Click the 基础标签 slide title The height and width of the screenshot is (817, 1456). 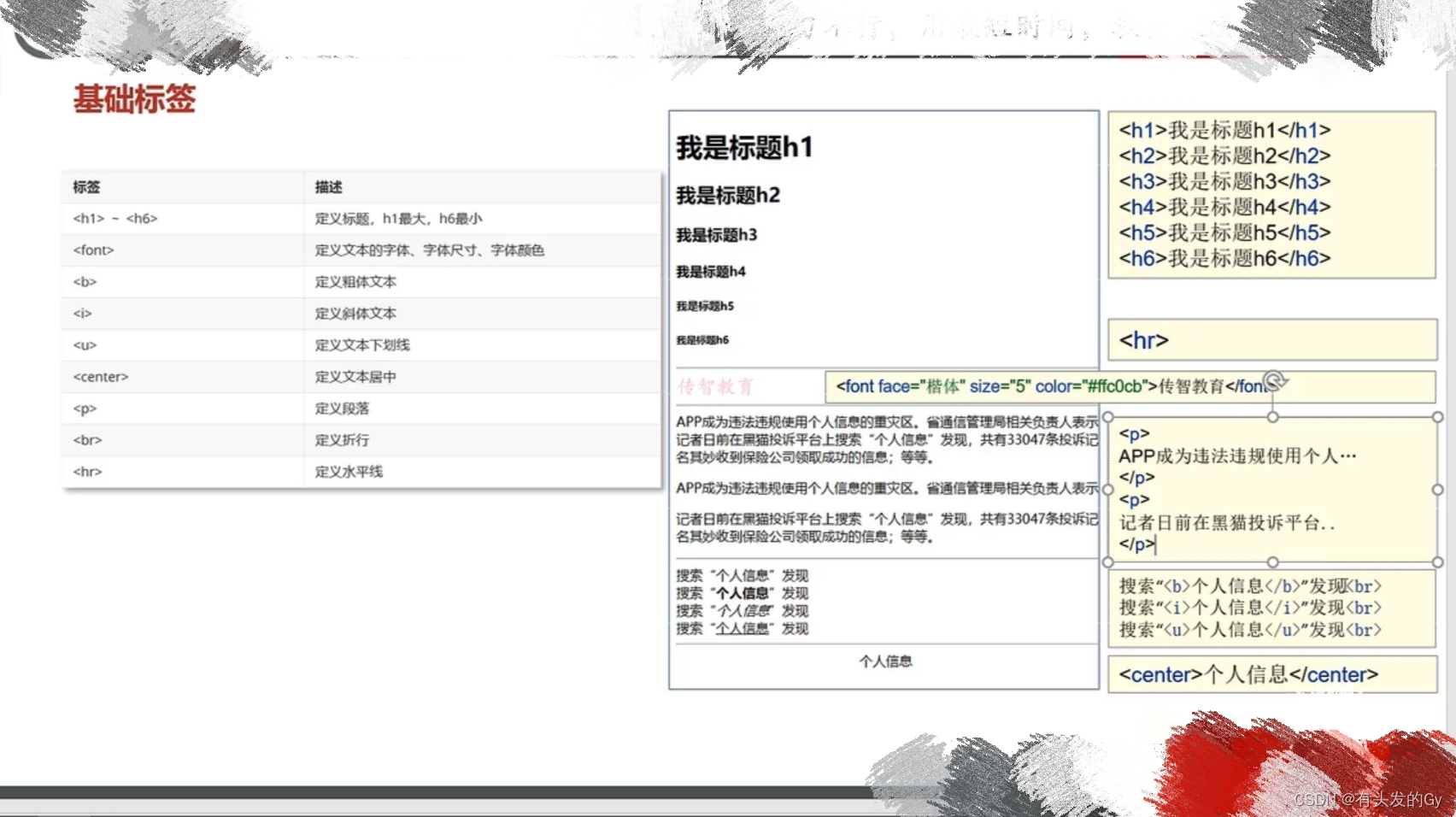coord(133,99)
